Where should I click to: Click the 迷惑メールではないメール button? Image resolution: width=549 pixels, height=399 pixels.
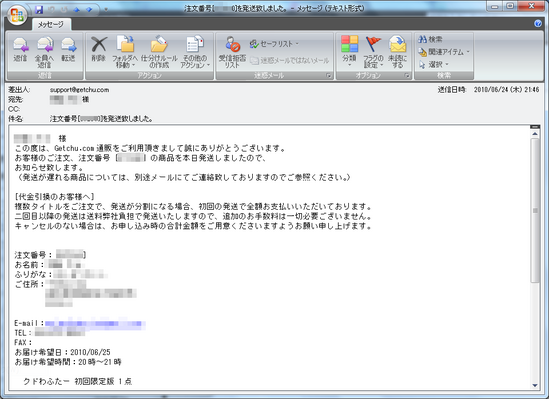(x=290, y=61)
